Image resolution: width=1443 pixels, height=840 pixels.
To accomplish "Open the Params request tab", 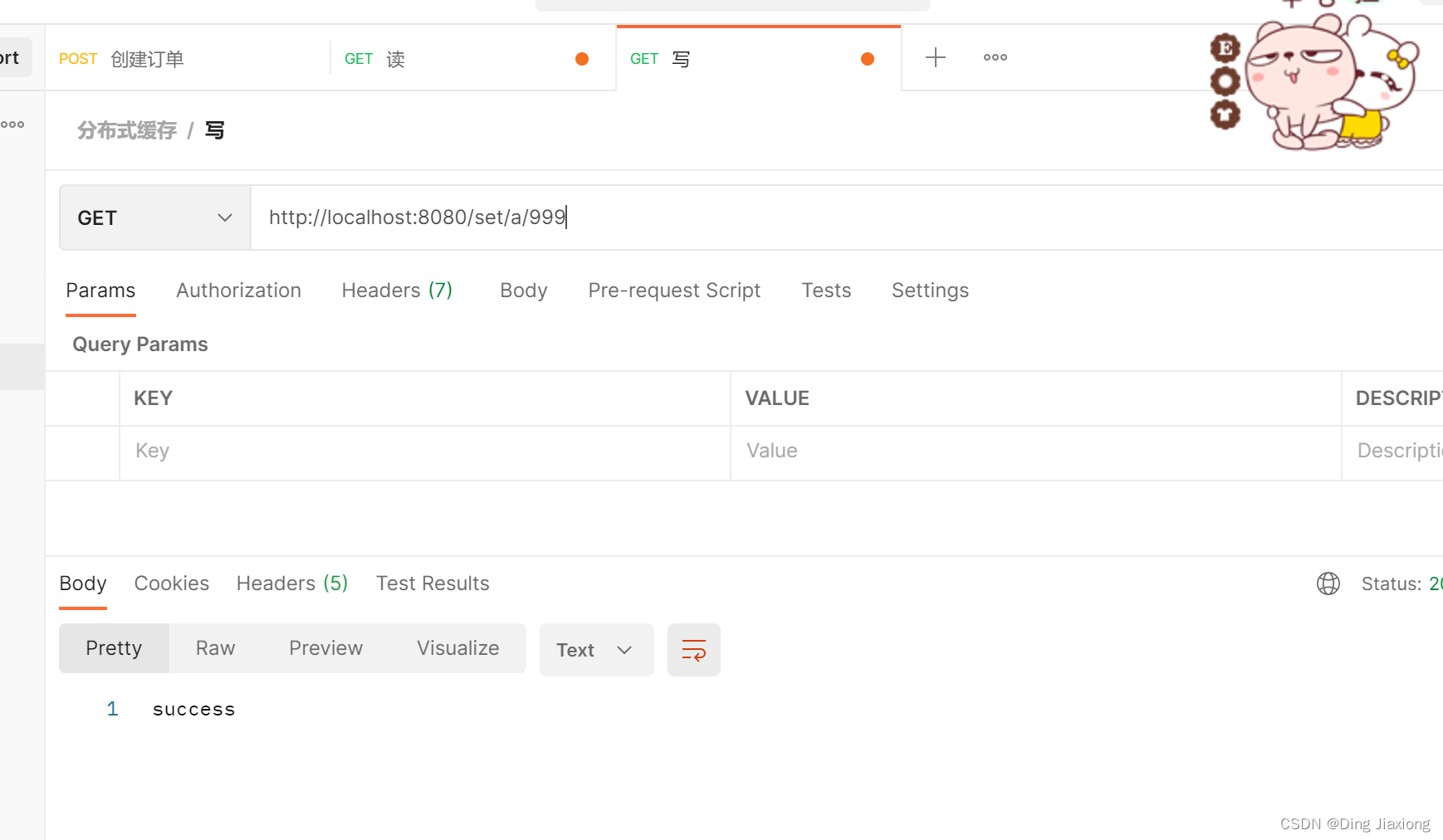I will [100, 291].
